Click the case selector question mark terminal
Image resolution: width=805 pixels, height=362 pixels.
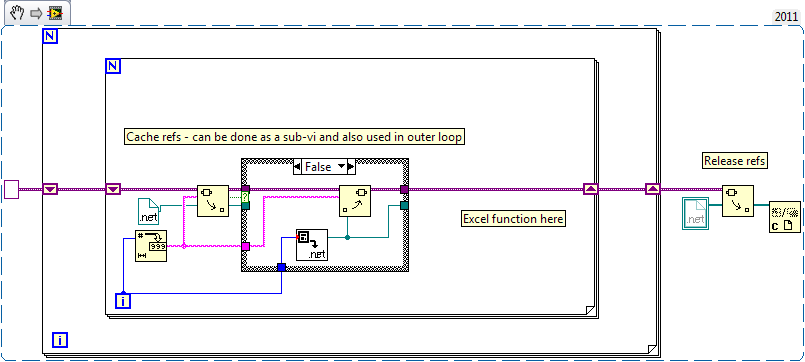coord(245,197)
